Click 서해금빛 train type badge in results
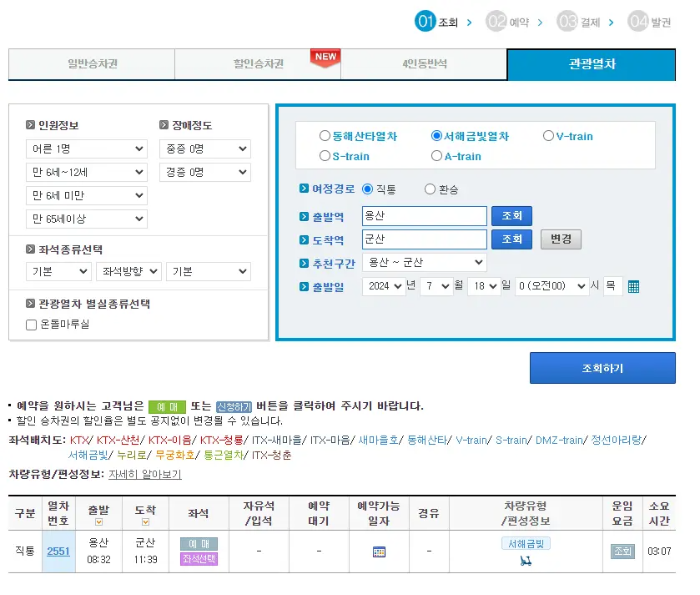This screenshot has height=595, width=700. (526, 544)
